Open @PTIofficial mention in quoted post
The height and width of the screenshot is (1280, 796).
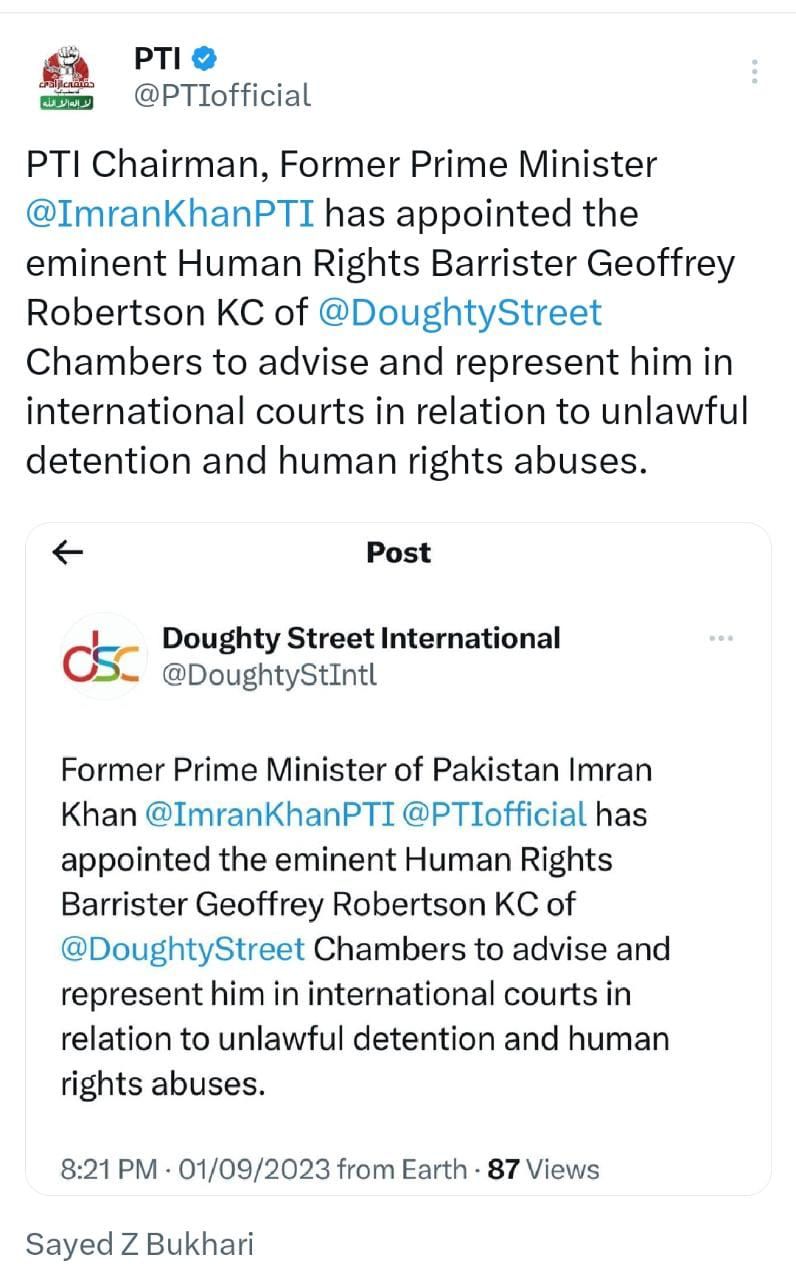(493, 814)
